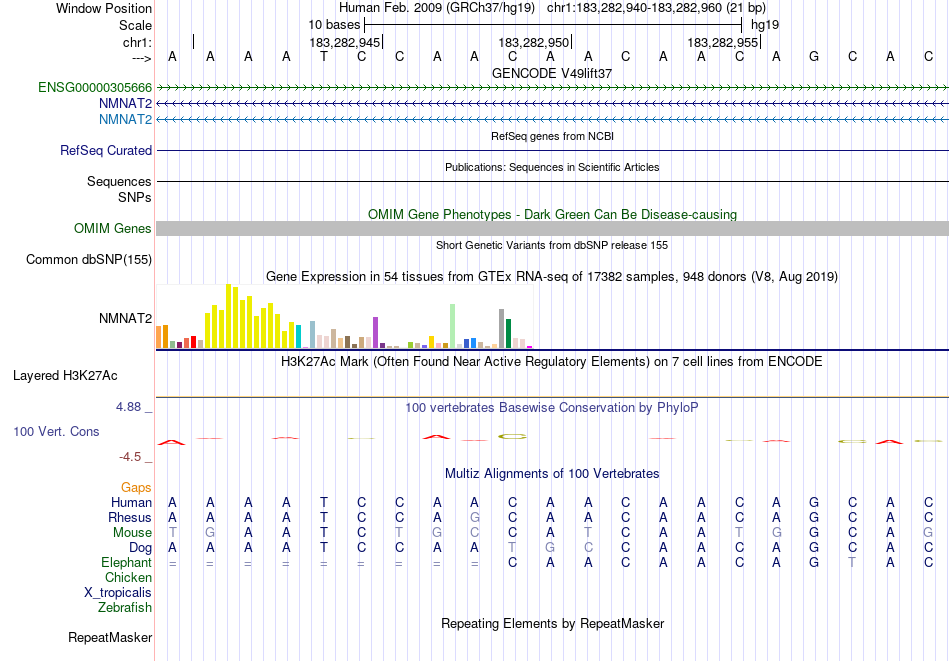Click the mismatched T base in the Elephant row
The image size is (950, 661).
coord(852,563)
